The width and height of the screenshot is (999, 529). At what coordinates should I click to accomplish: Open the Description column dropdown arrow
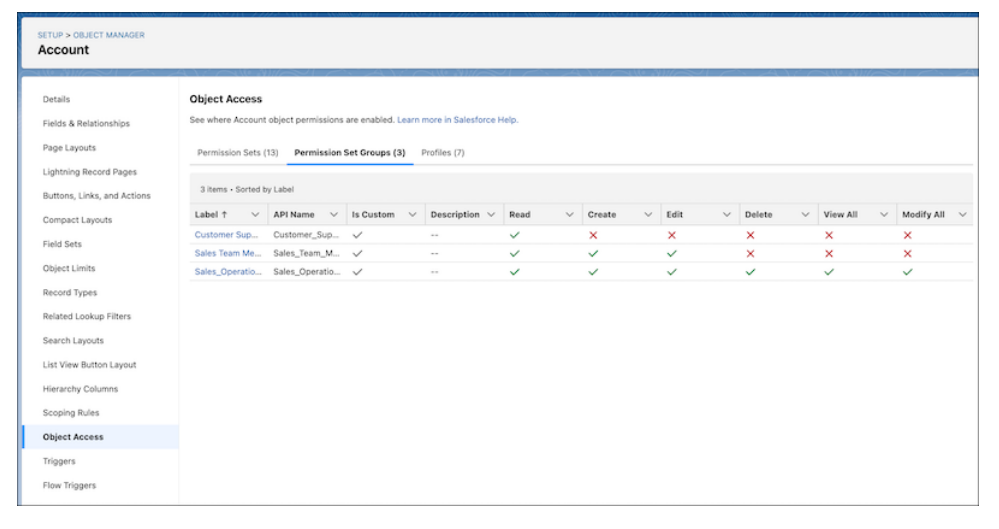point(491,215)
